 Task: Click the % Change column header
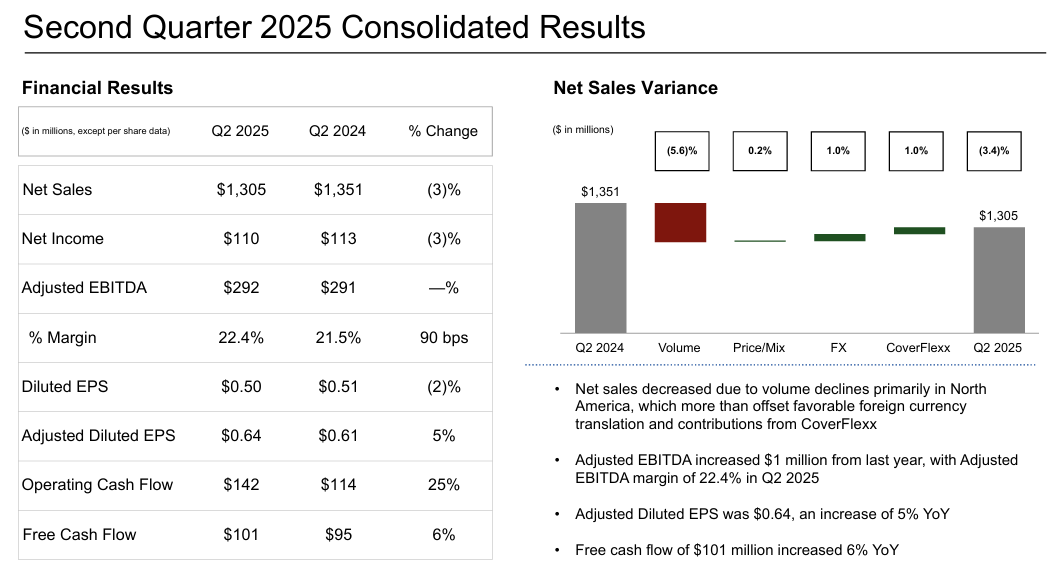tap(443, 131)
